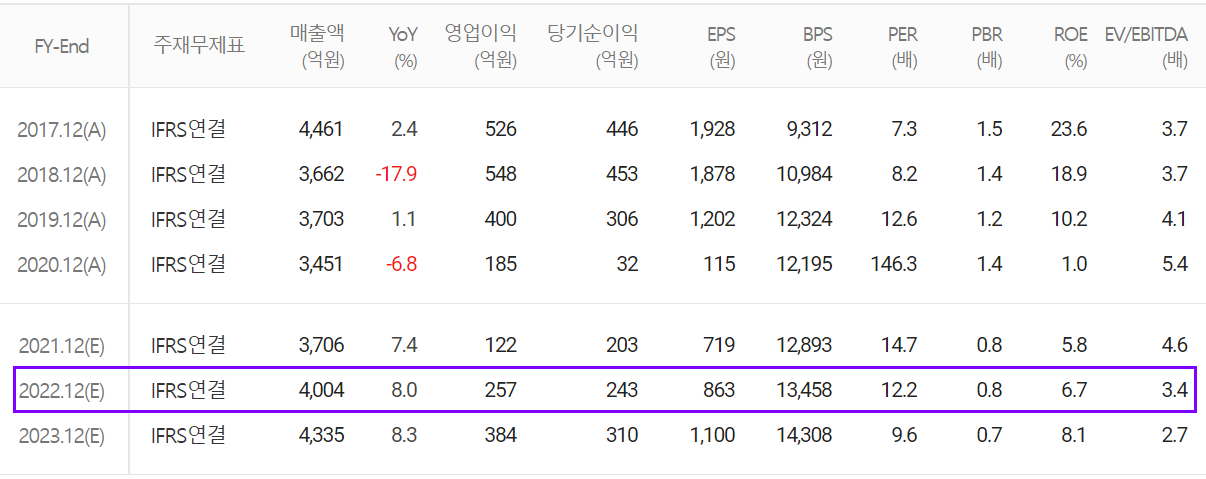Screen dimensions: 1206x479
Task: Click BPS value 14,308
Action: pos(804,435)
